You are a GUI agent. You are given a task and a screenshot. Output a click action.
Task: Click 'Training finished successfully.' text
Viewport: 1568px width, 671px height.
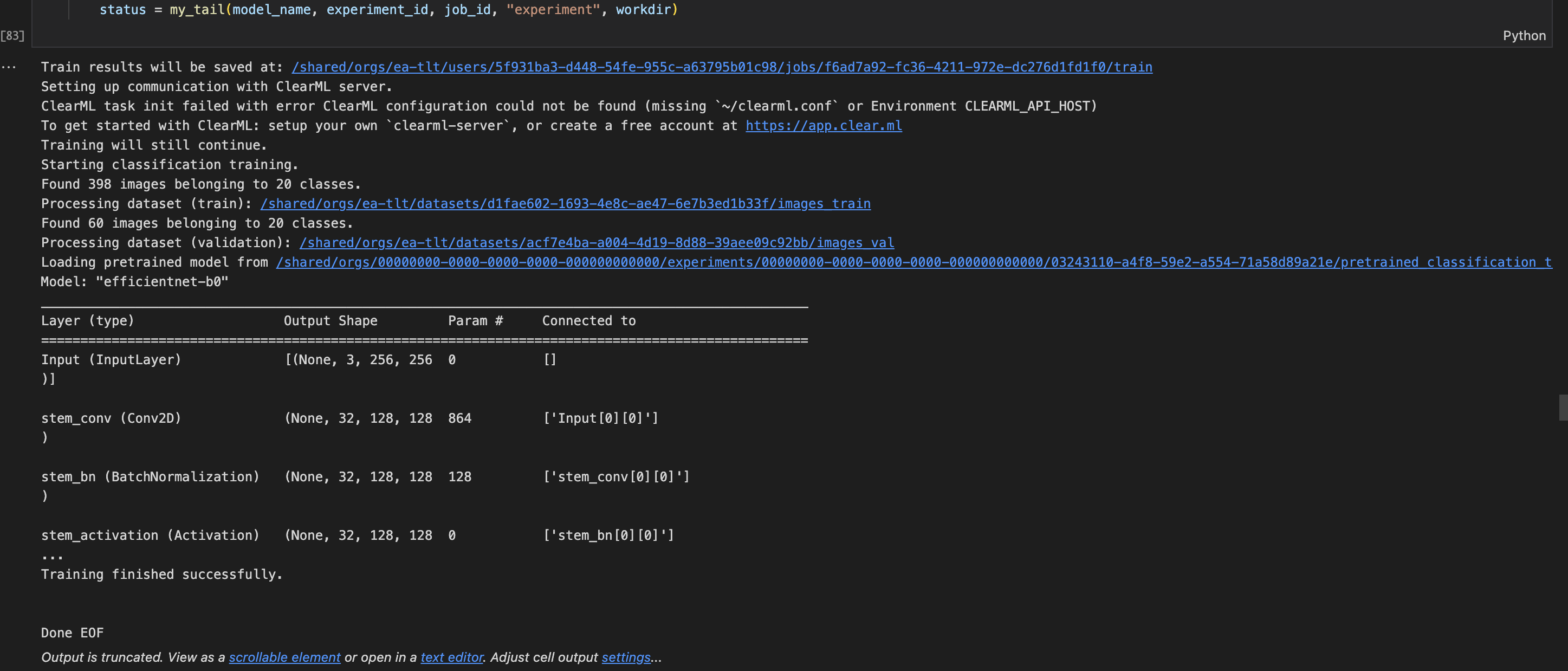point(162,574)
